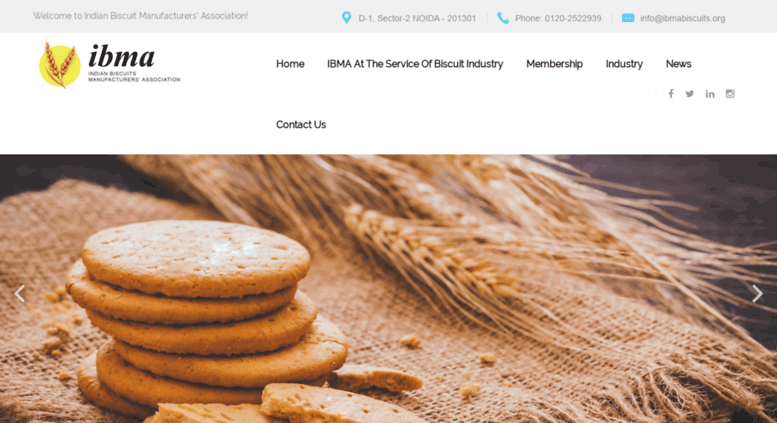Click the biscuit stack hero image
The height and width of the screenshot is (423, 777).
click(388, 289)
